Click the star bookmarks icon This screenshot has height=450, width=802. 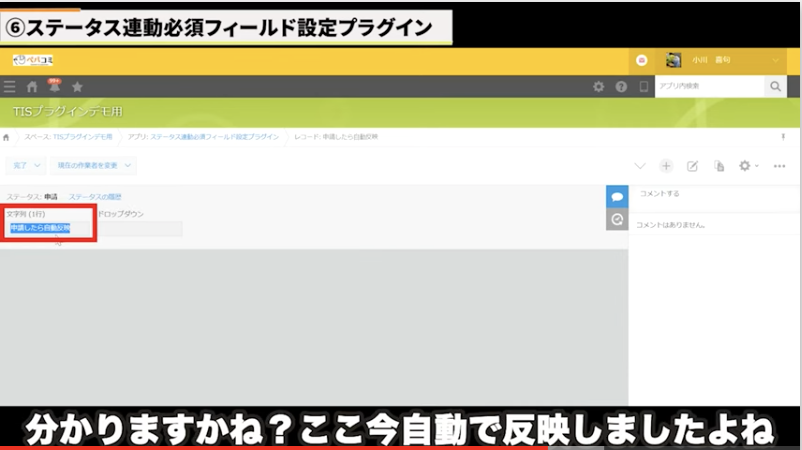pyautogui.click(x=77, y=87)
